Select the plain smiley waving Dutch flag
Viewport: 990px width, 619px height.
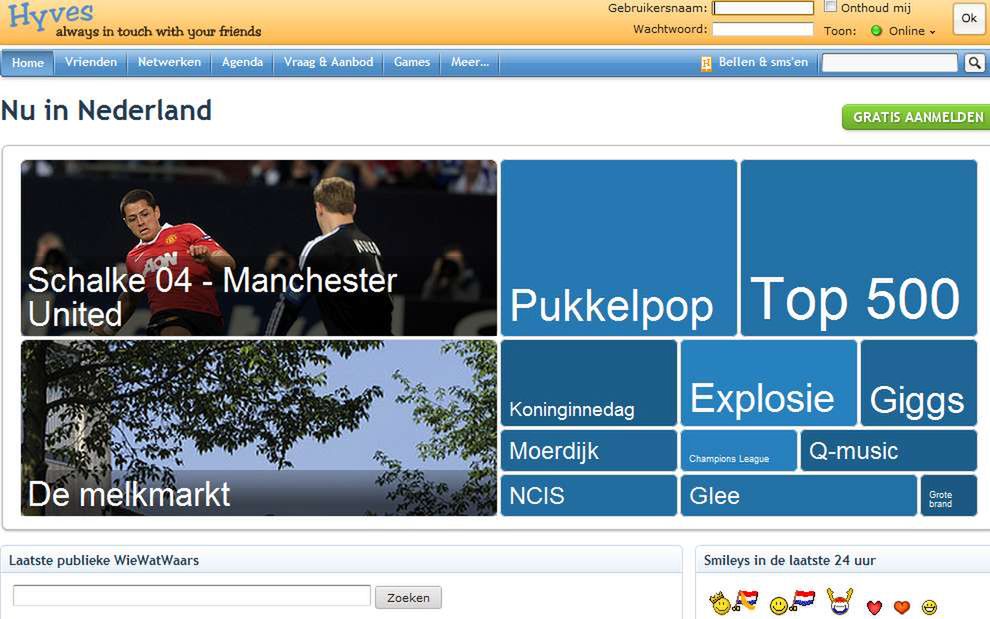792,602
